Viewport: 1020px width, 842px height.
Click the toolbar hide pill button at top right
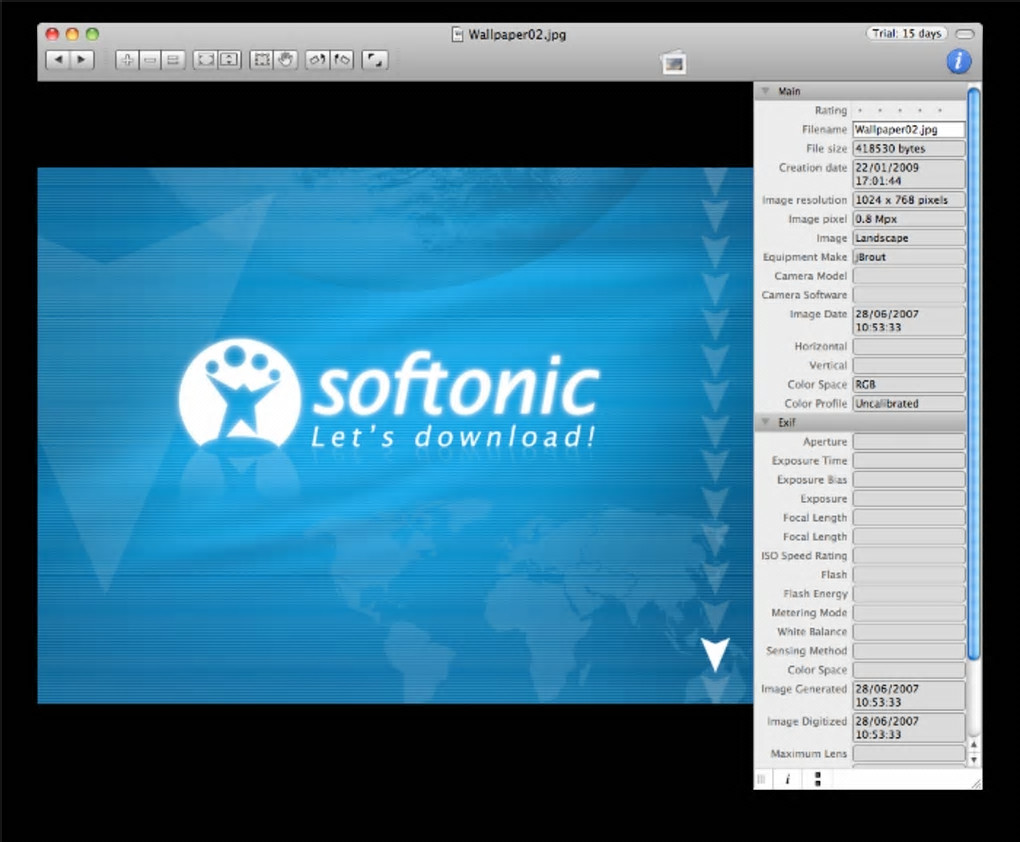click(965, 34)
